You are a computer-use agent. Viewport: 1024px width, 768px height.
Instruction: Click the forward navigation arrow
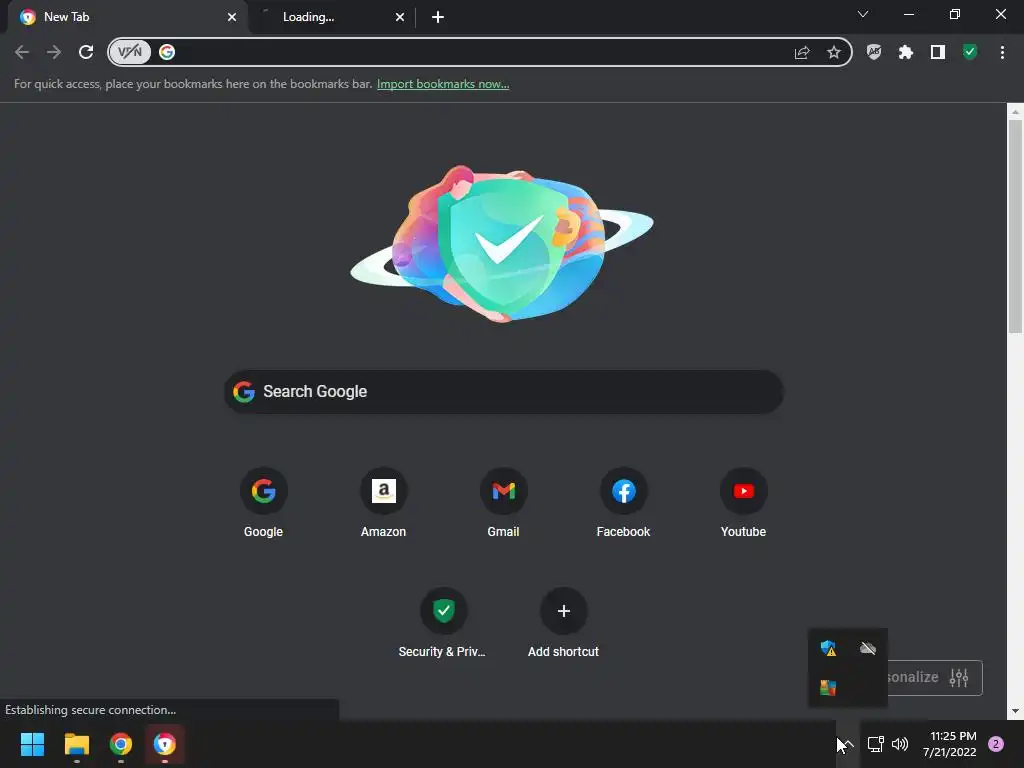coord(54,52)
